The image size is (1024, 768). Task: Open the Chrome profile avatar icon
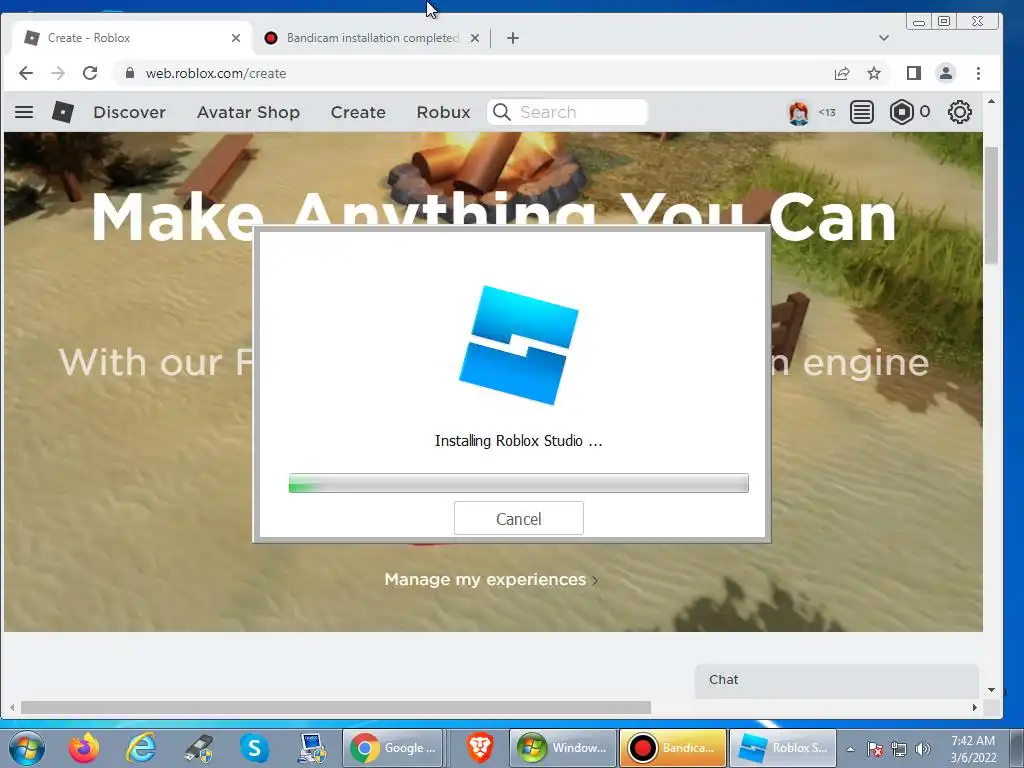click(x=946, y=73)
